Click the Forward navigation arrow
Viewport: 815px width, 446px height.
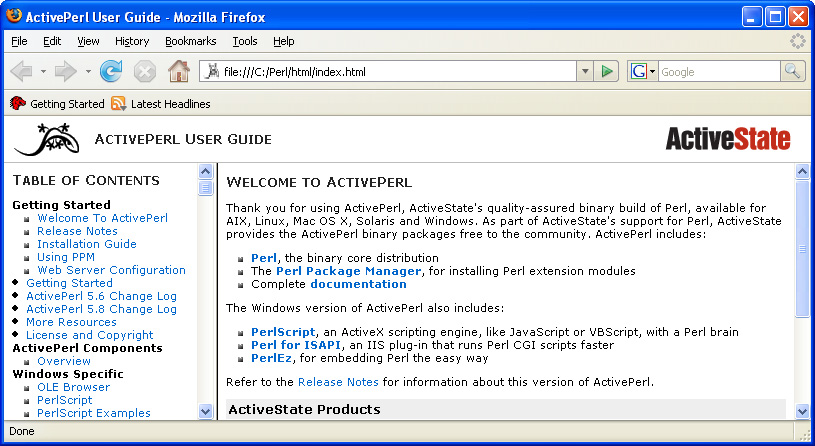pyautogui.click(x=65, y=71)
